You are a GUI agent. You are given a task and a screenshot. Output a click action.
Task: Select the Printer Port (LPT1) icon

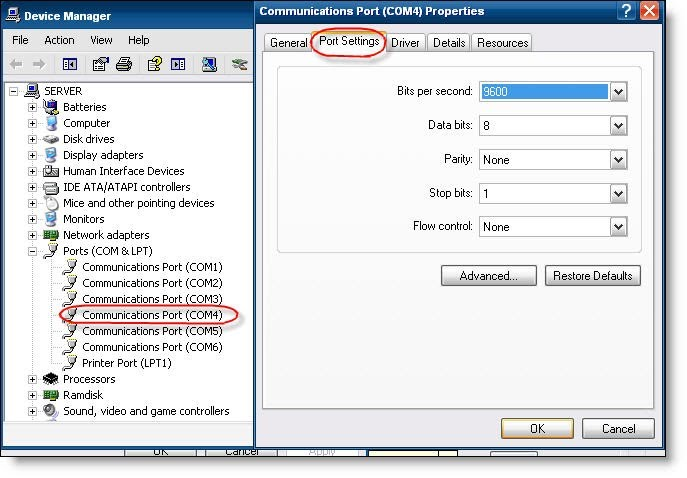(x=70, y=363)
